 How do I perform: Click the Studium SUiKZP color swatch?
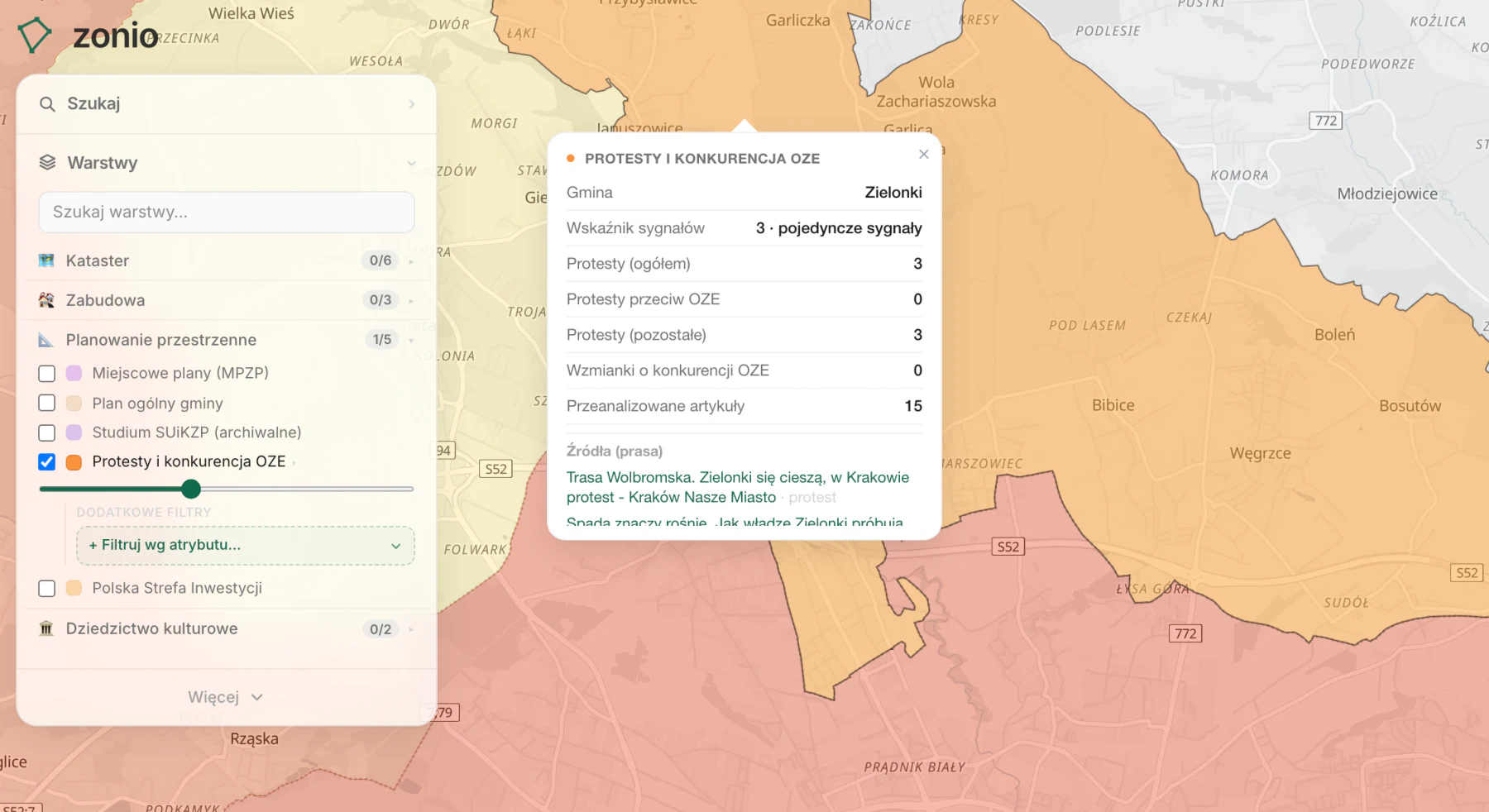[74, 432]
